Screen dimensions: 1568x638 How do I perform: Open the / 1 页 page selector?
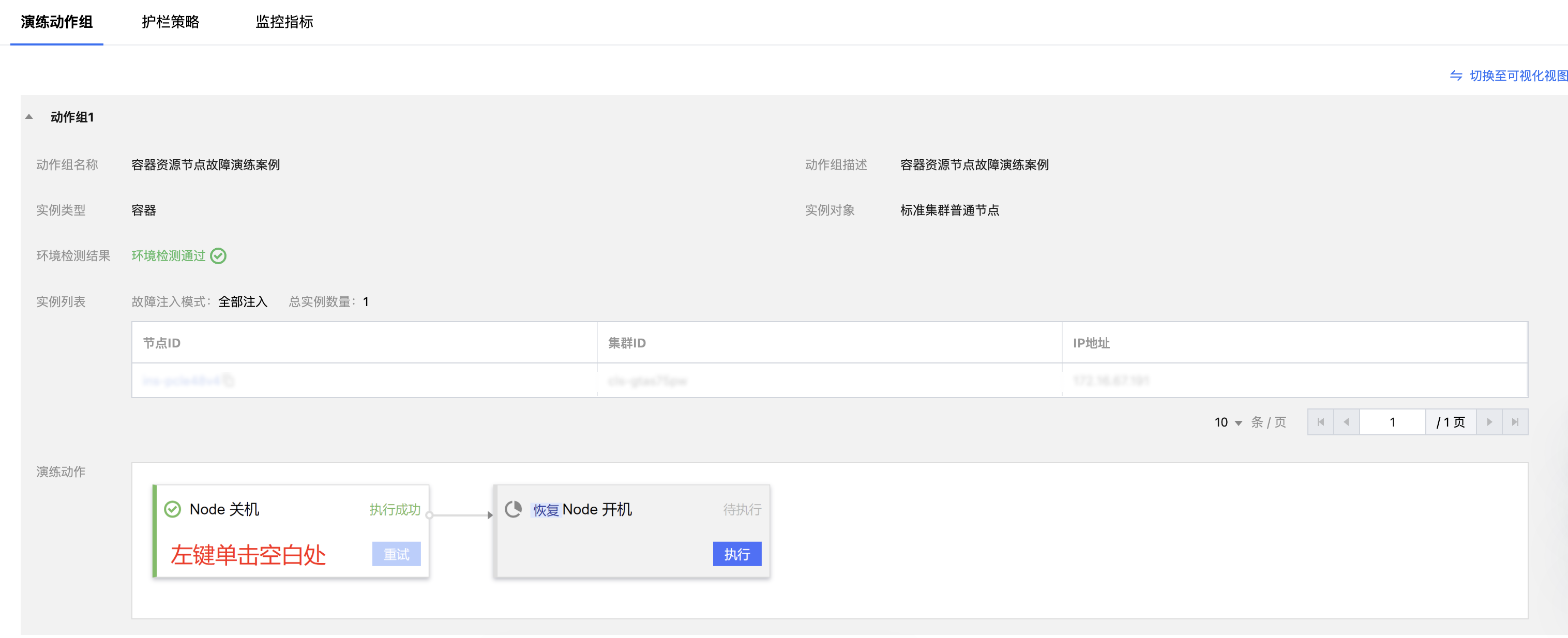pos(1450,422)
